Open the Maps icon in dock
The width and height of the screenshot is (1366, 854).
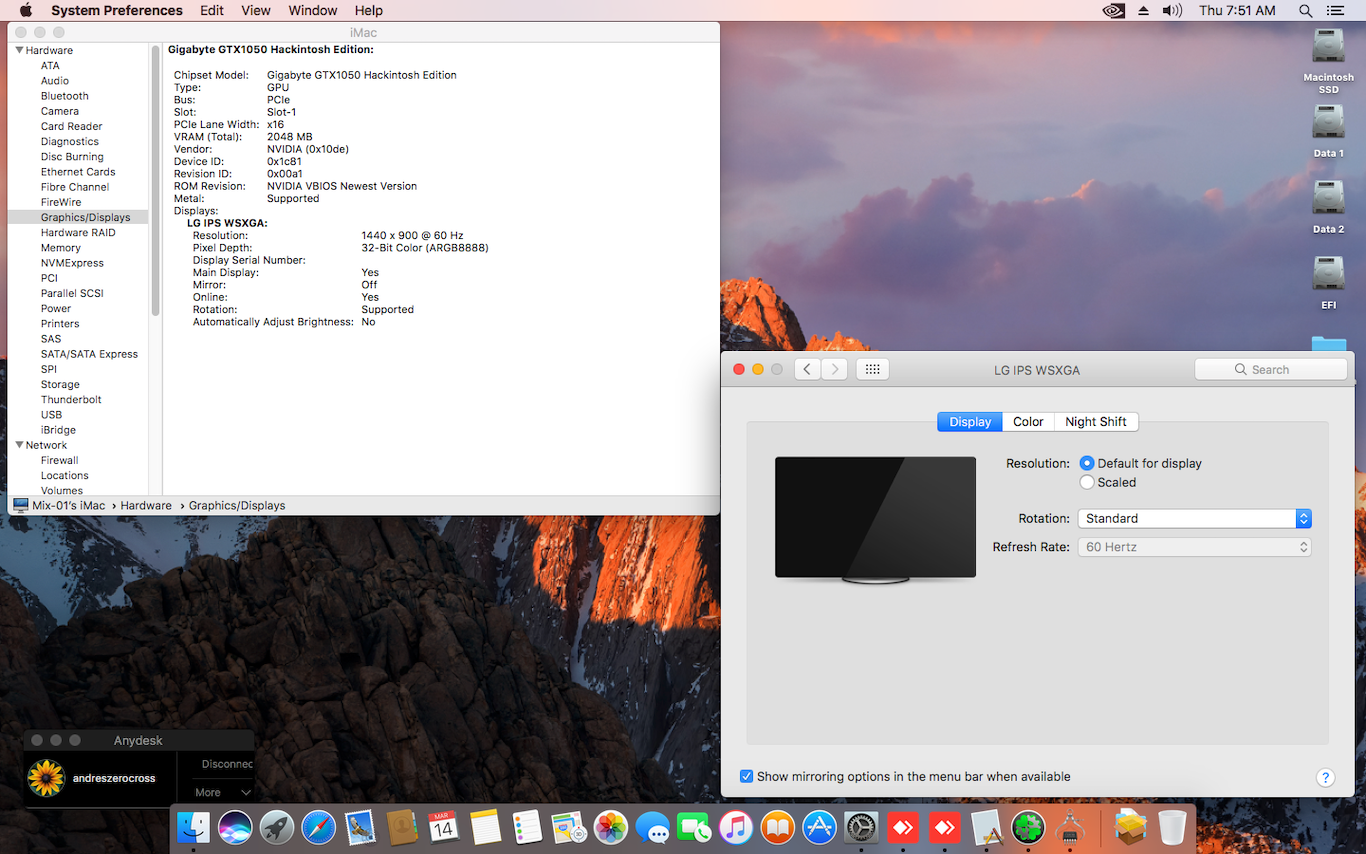pyautogui.click(x=569, y=827)
